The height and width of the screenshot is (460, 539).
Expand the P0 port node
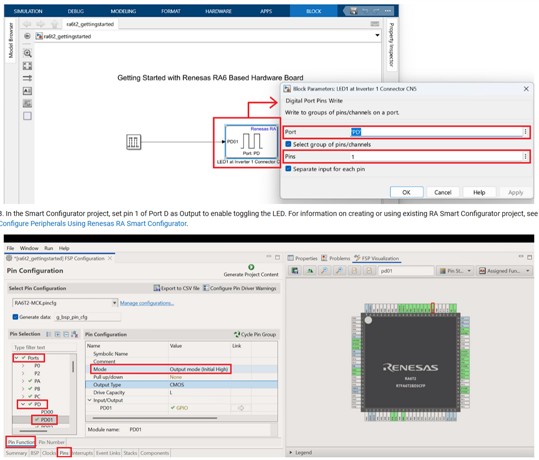point(23,365)
